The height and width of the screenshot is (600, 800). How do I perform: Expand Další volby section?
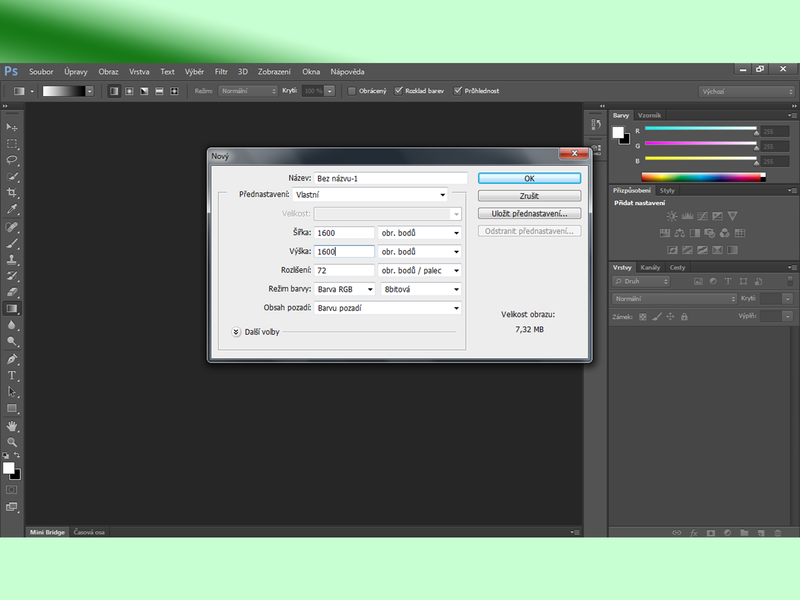pos(237,331)
